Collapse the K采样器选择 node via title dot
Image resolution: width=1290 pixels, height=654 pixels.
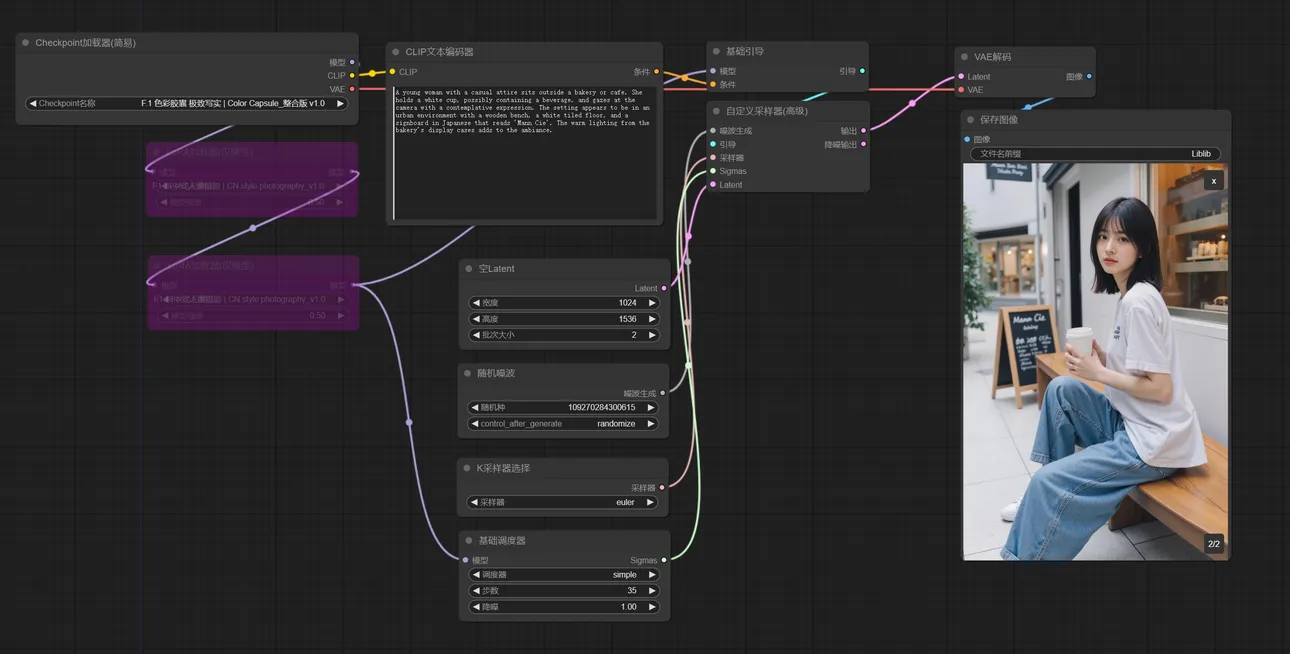(x=467, y=468)
